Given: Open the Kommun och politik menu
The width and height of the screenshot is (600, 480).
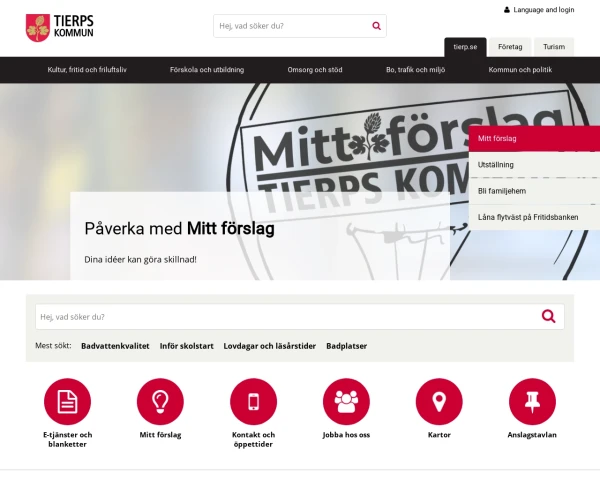Looking at the screenshot, I should [x=520, y=70].
